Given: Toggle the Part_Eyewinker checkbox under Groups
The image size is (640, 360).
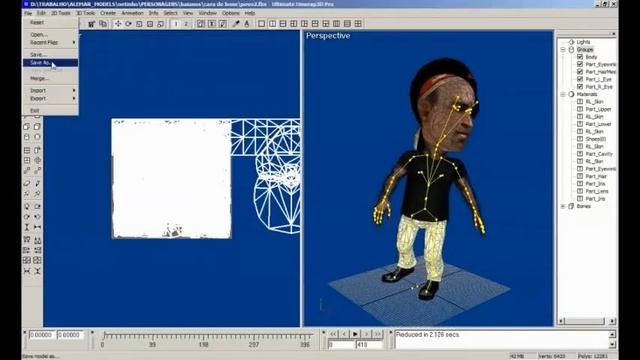Looking at the screenshot, I should [580, 64].
